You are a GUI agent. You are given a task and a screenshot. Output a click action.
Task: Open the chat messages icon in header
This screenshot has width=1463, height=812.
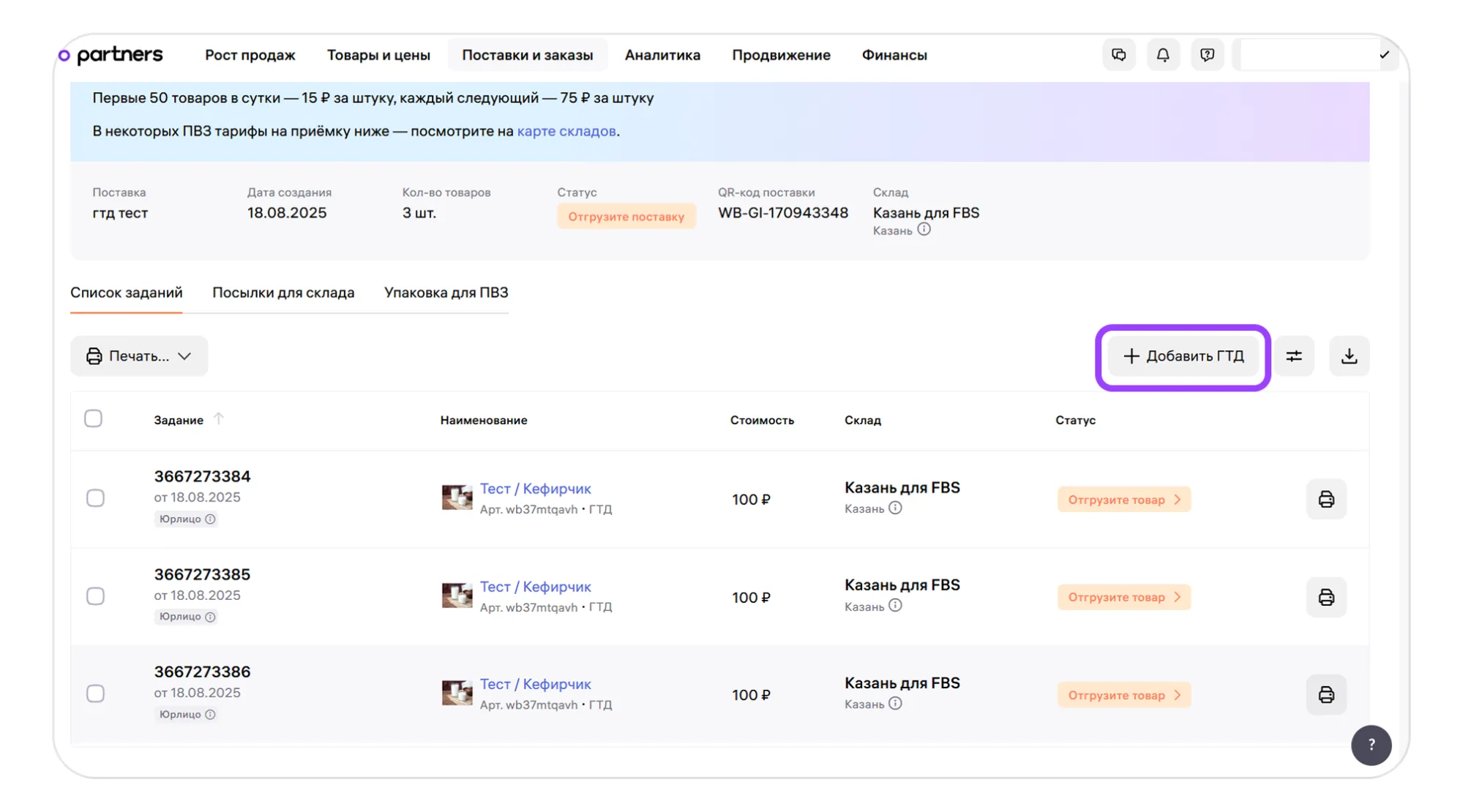click(1118, 55)
